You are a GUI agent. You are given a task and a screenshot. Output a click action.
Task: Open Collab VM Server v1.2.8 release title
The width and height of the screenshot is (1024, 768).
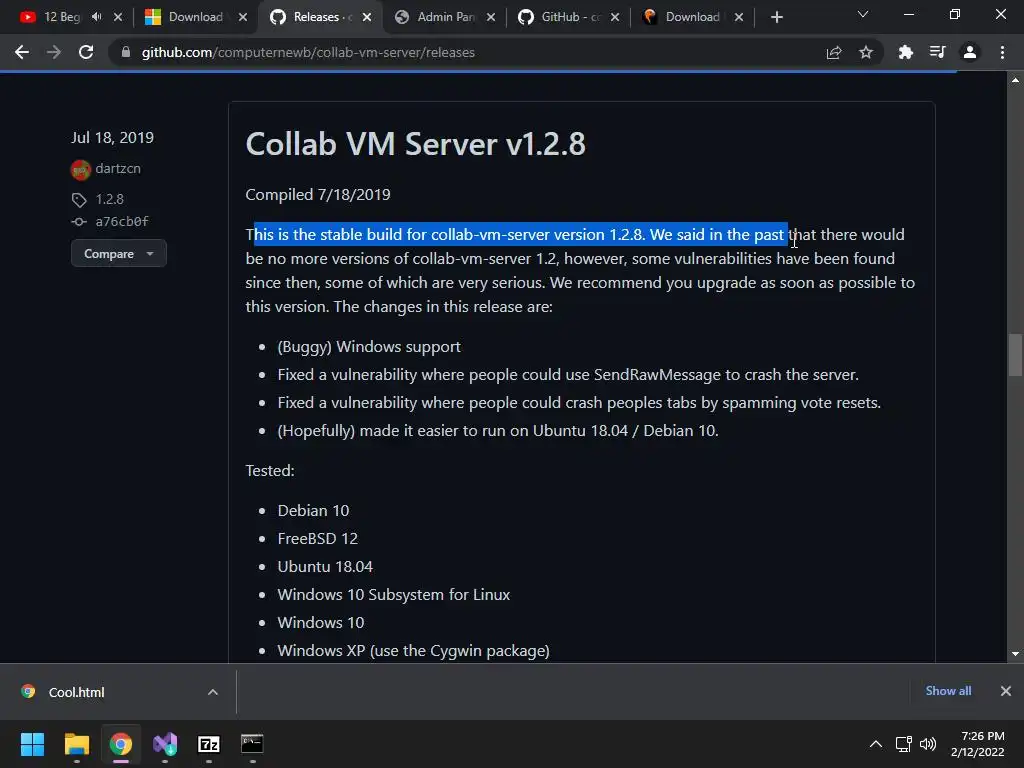point(415,144)
